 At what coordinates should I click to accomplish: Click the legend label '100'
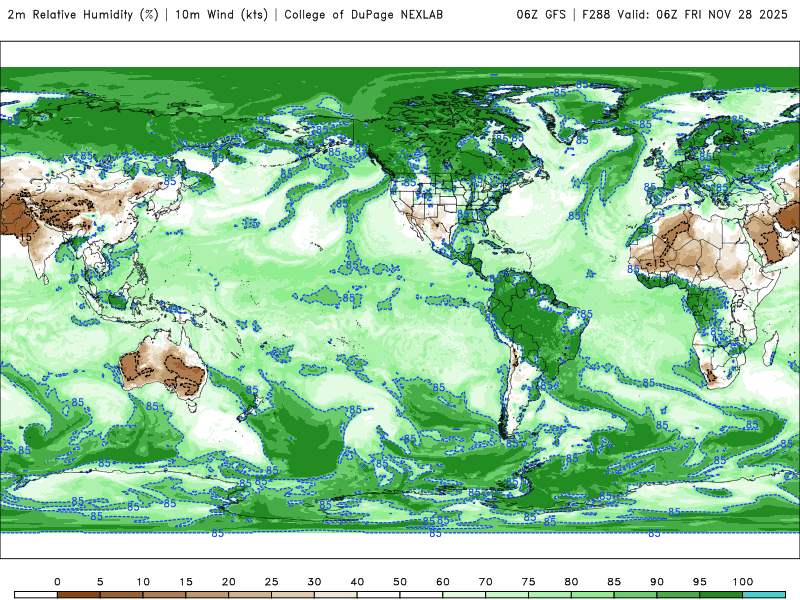pyautogui.click(x=743, y=582)
